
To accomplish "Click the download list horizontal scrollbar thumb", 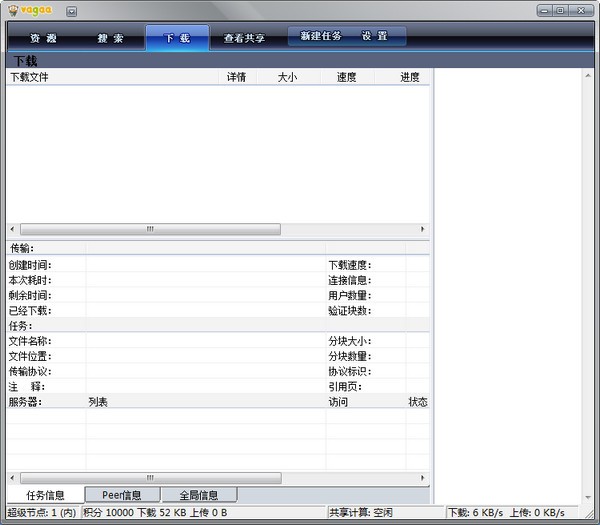I will tap(150, 229).
